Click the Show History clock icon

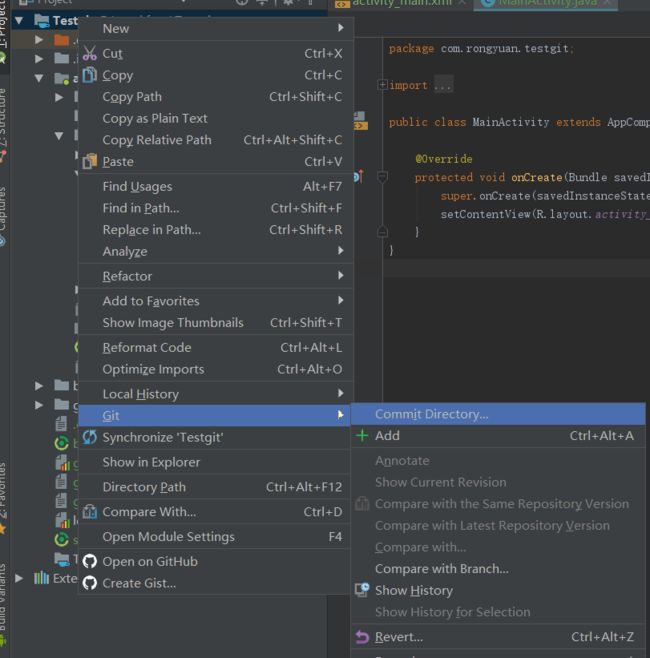tap(362, 590)
